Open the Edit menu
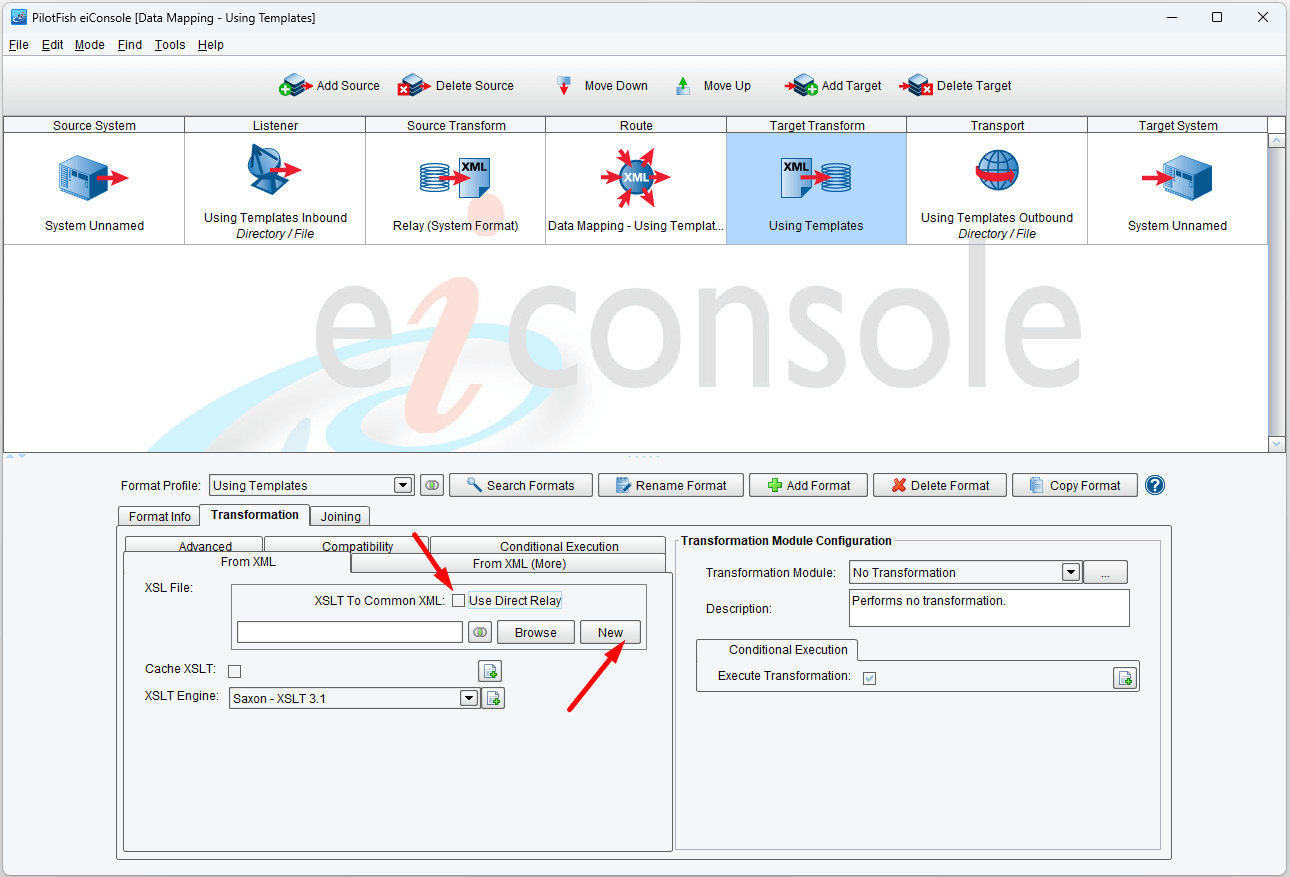Viewport: 1290px width, 877px height. [53, 45]
